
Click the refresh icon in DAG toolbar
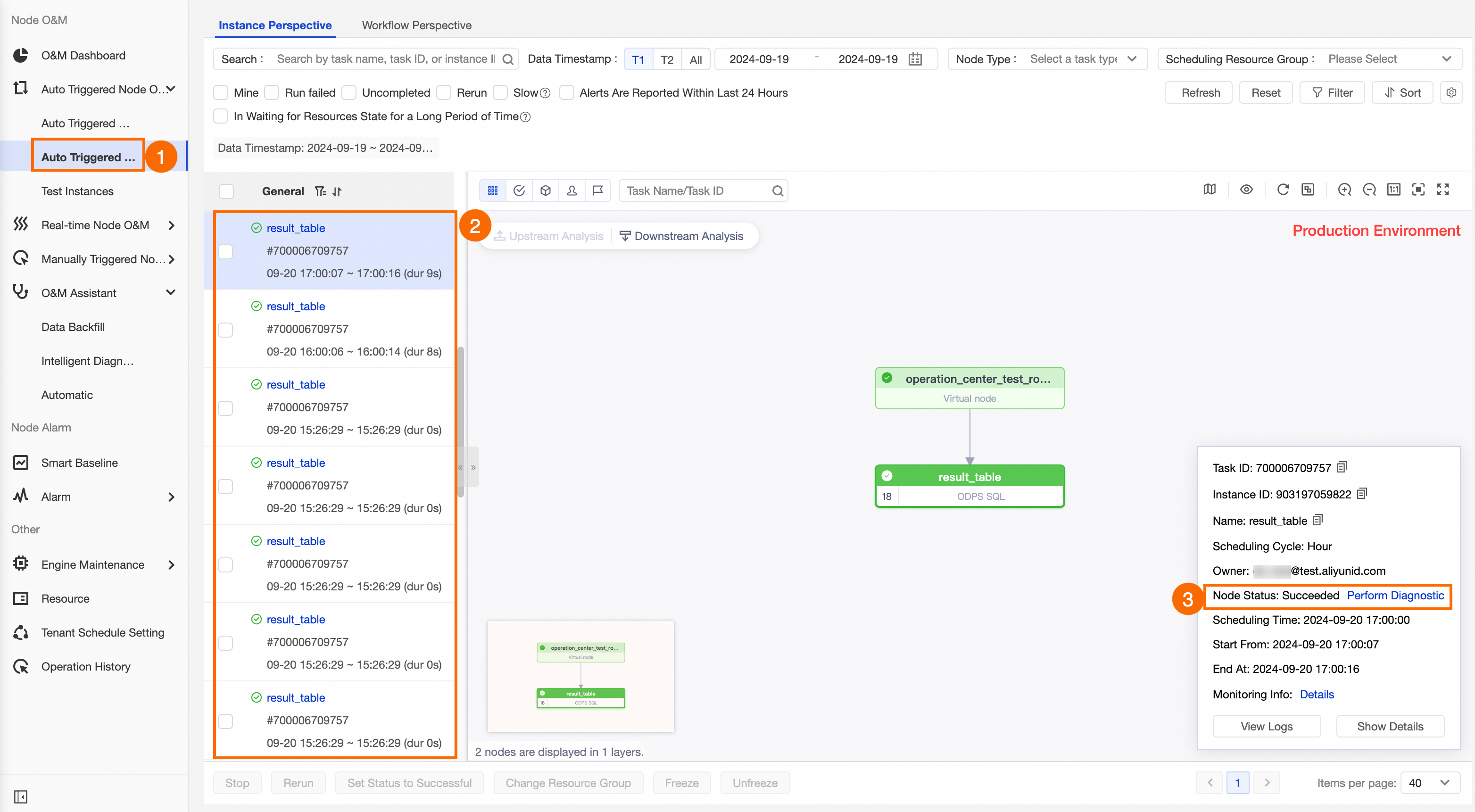[1283, 190]
